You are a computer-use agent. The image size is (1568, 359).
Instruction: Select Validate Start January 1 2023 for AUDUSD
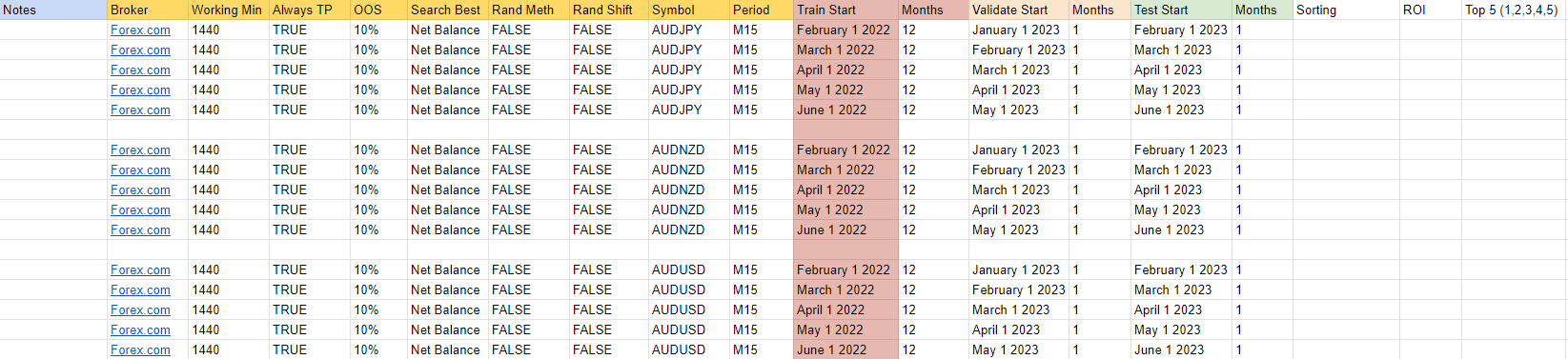point(1018,269)
